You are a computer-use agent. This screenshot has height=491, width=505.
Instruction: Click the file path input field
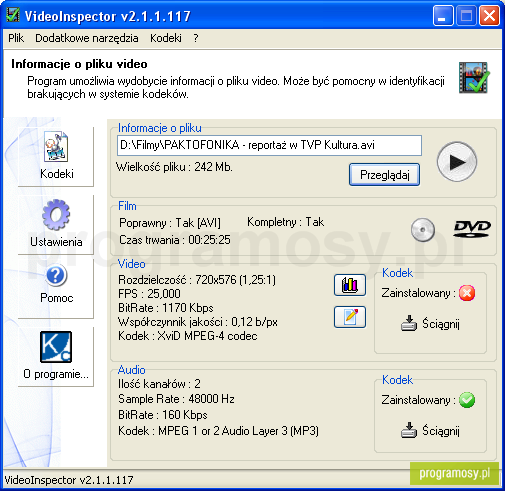[269, 145]
